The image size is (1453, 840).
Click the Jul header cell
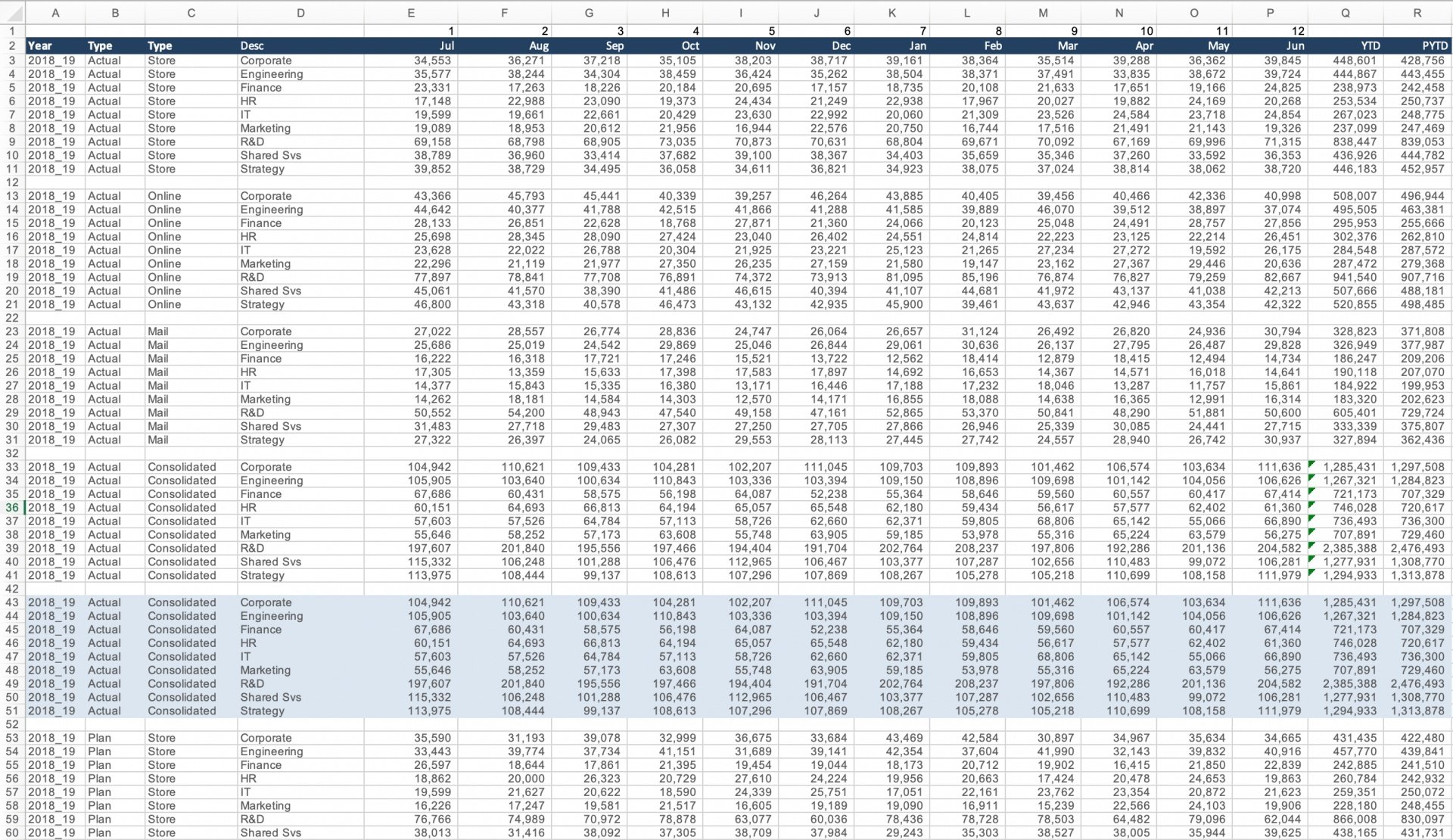[x=410, y=46]
